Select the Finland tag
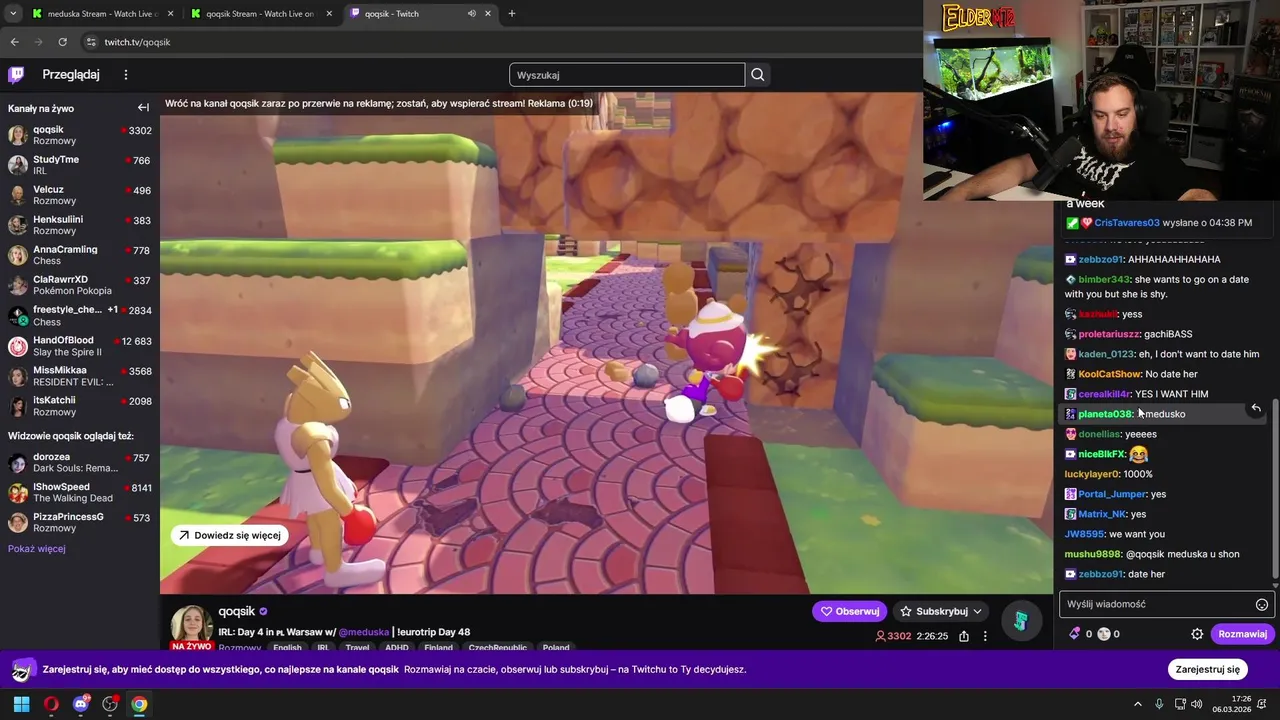The image size is (1280, 720). pyautogui.click(x=438, y=648)
